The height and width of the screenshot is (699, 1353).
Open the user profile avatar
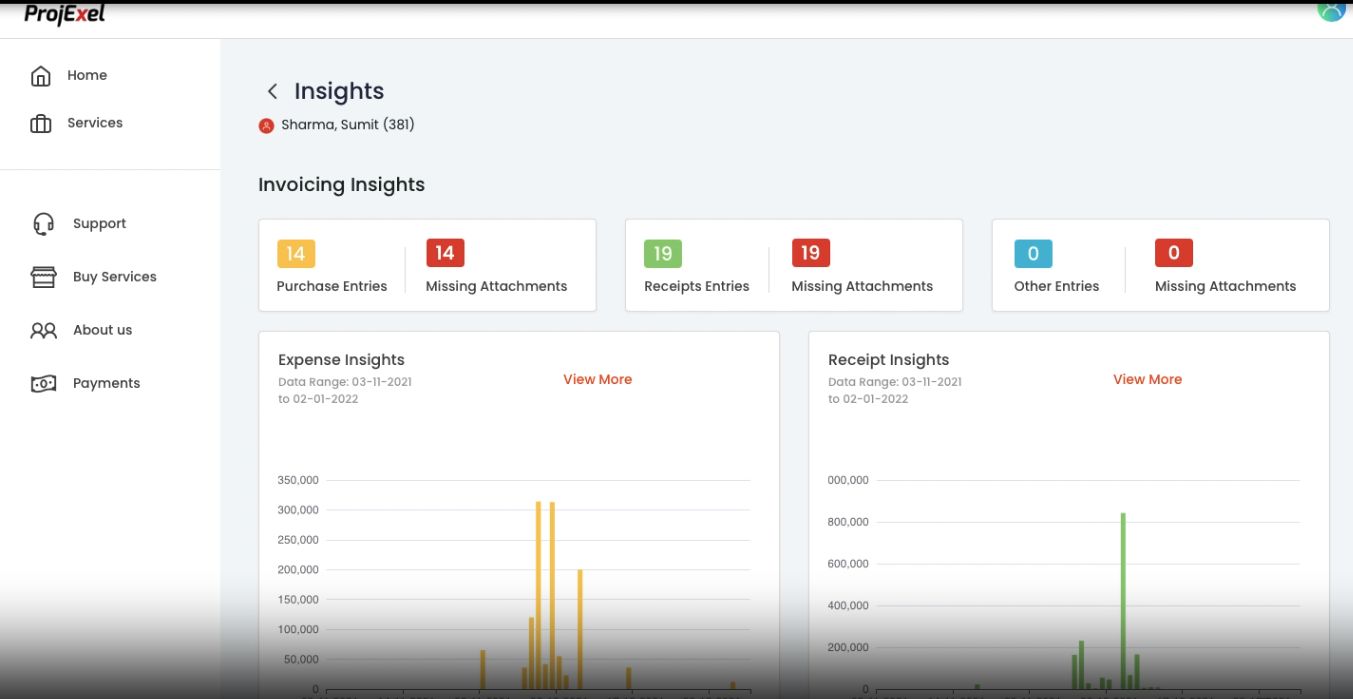[1331, 9]
